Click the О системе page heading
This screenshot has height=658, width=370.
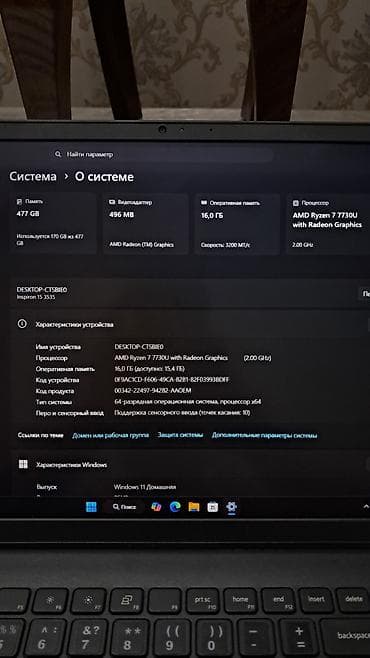pyautogui.click(x=104, y=177)
